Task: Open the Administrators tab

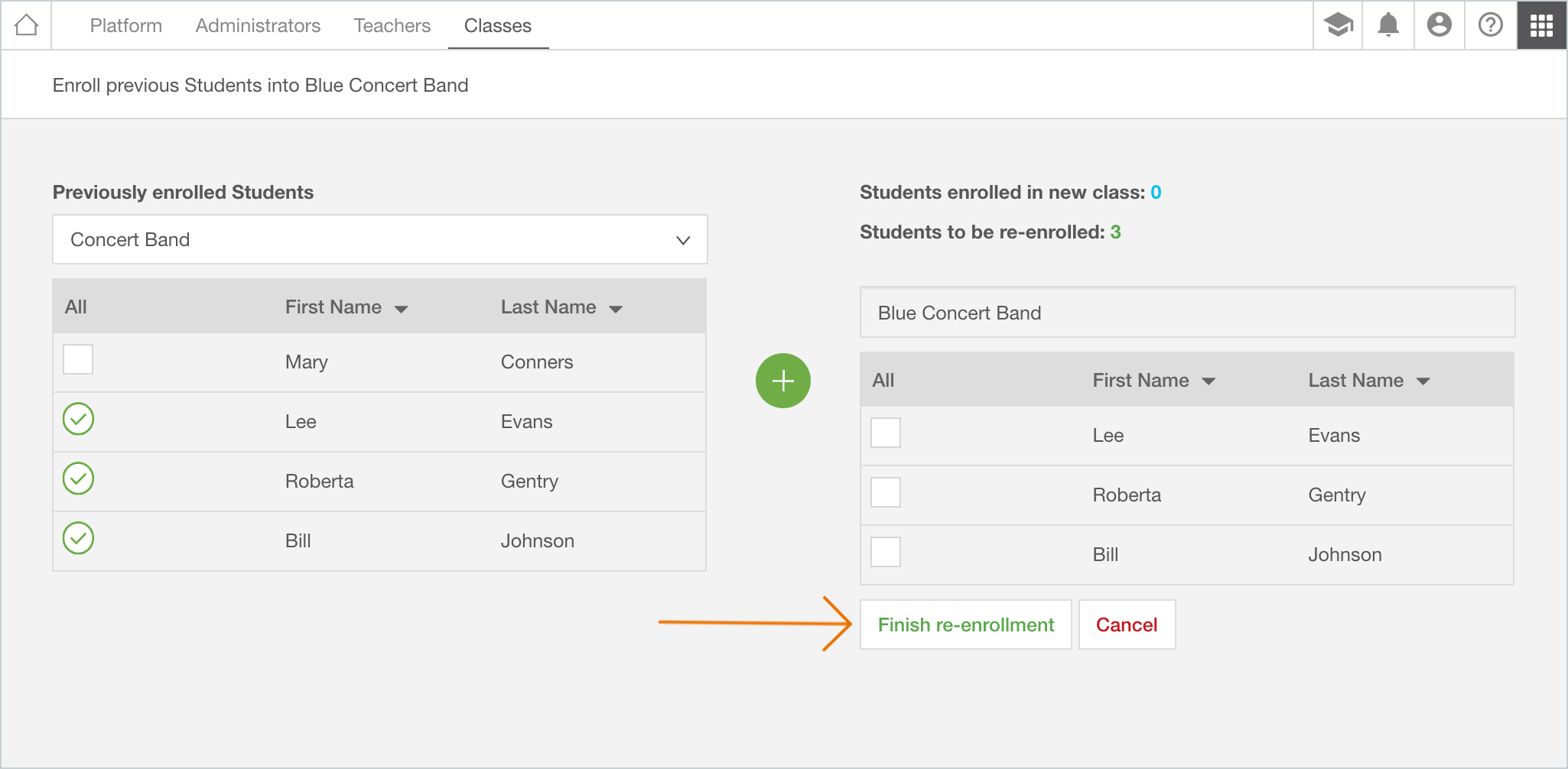Action: pos(258,25)
